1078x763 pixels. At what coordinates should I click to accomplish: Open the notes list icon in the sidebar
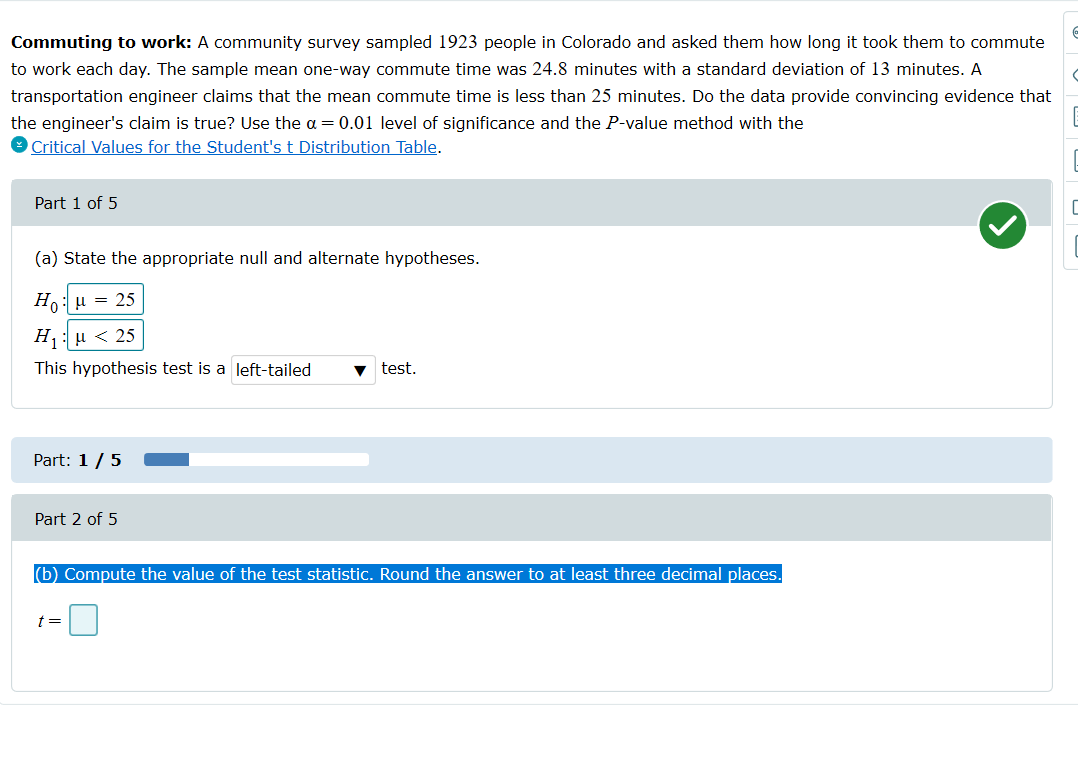tap(1073, 116)
